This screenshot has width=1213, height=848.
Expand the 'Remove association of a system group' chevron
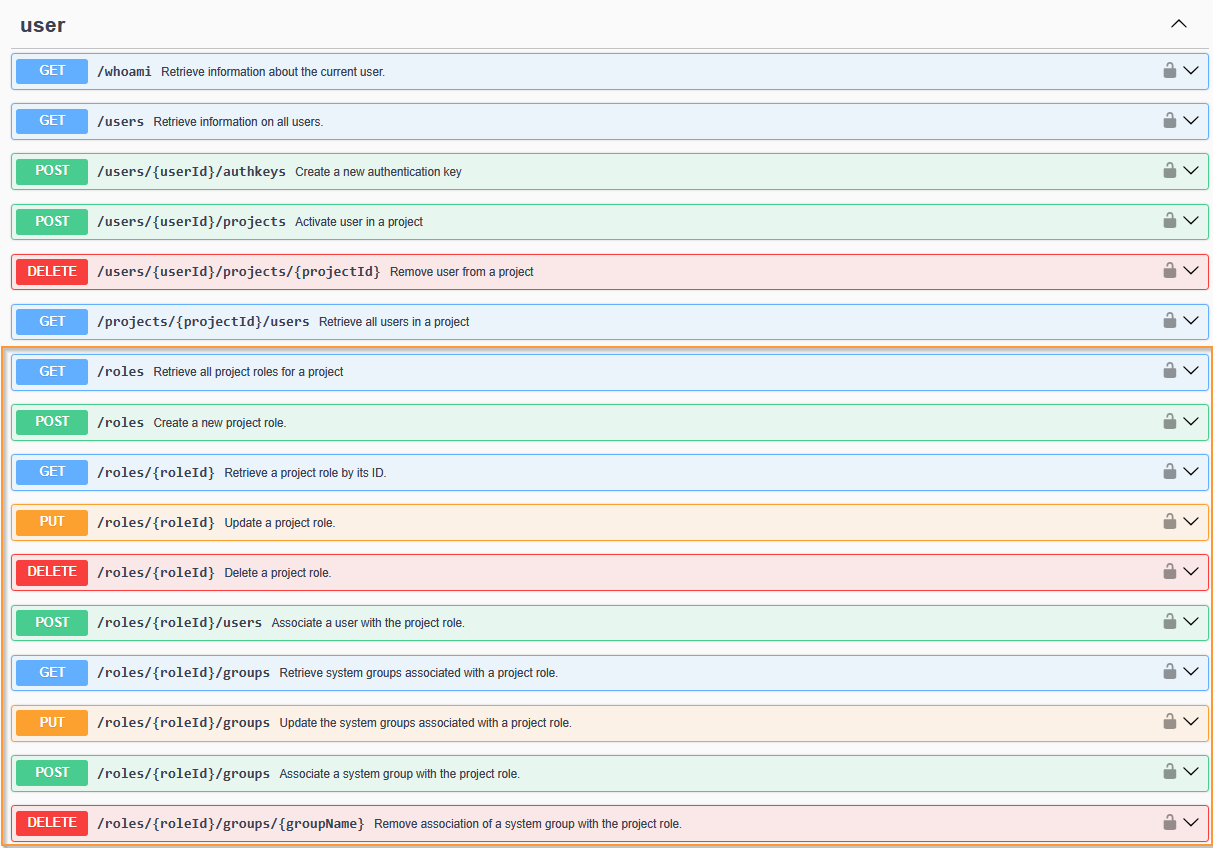pos(1190,823)
